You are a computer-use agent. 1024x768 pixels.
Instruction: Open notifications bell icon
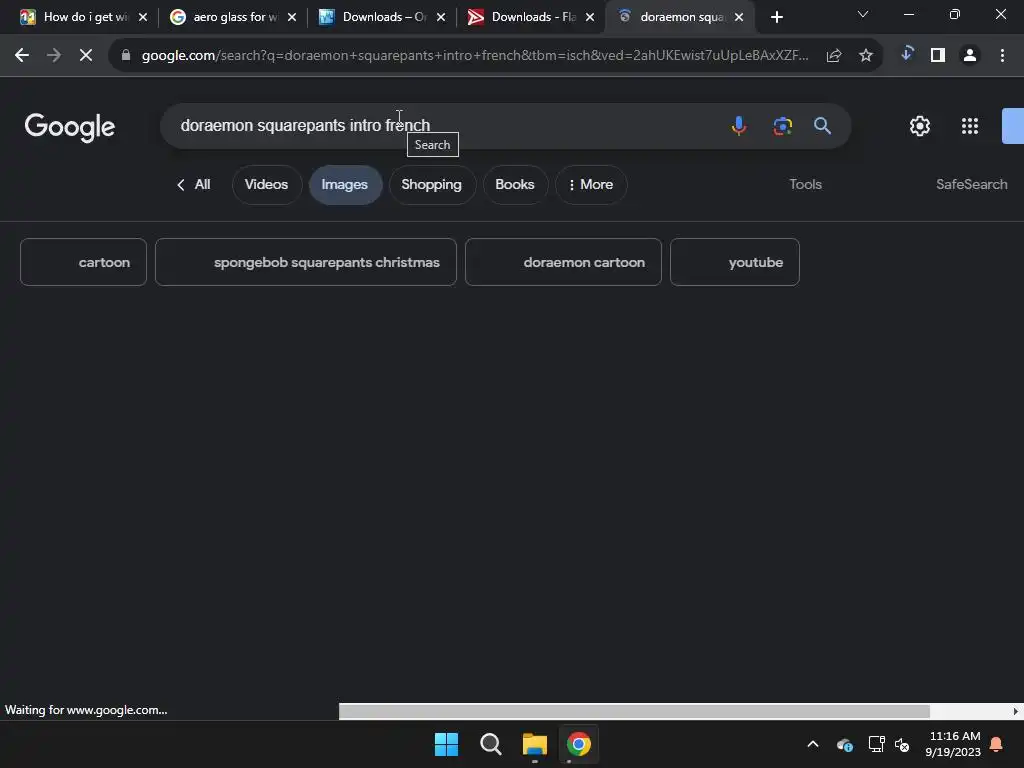click(x=996, y=744)
